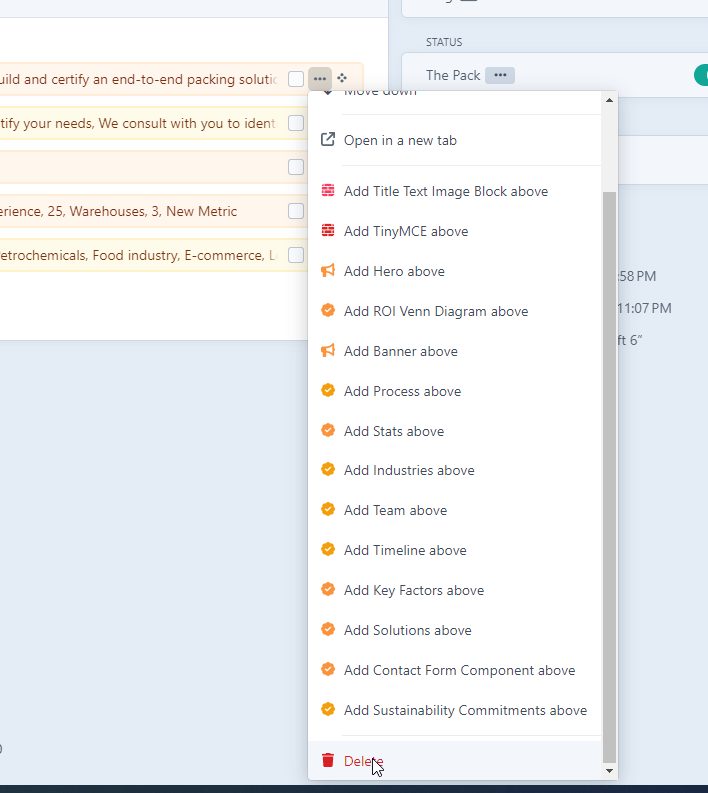Open the 'identify your needs' content row
Image resolution: width=708 pixels, height=793 pixels.
(140, 123)
